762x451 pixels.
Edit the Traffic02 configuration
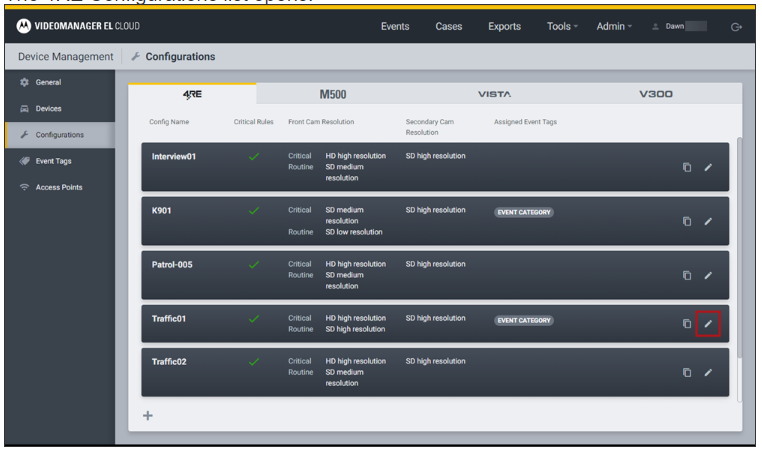[708, 372]
